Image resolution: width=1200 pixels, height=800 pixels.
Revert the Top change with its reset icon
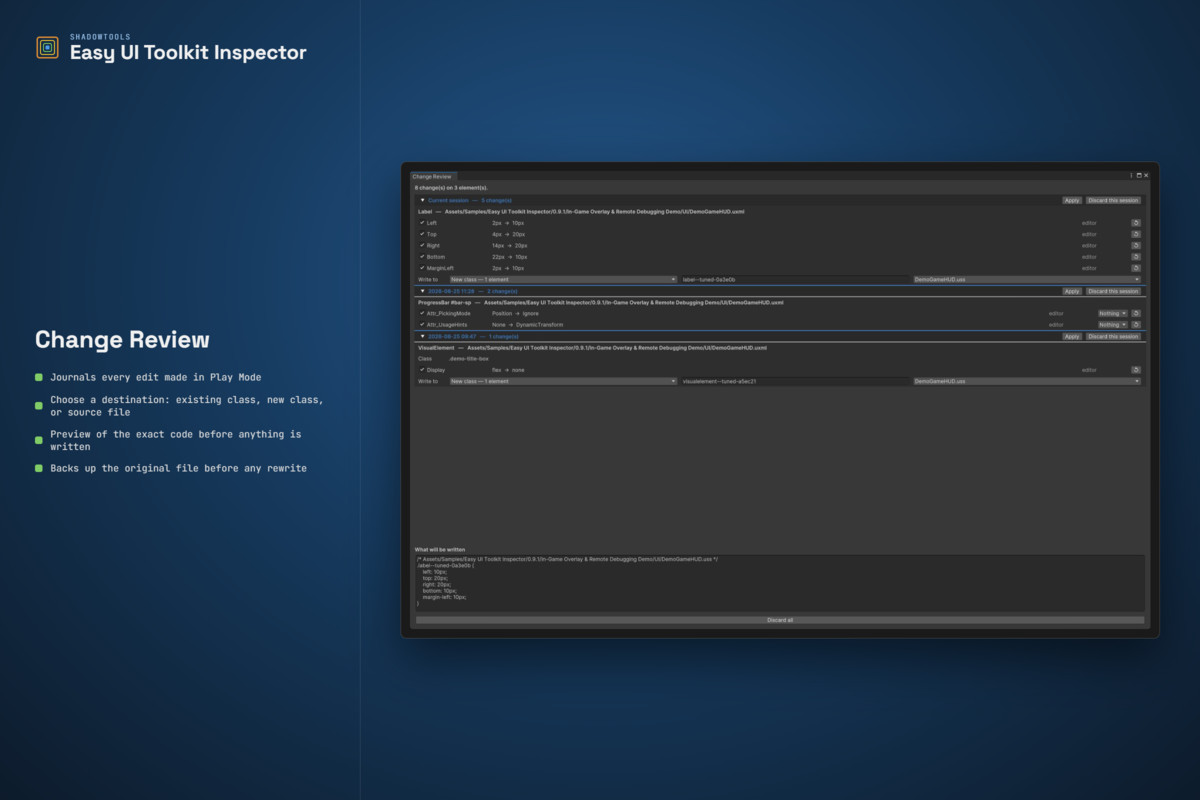pos(1136,234)
